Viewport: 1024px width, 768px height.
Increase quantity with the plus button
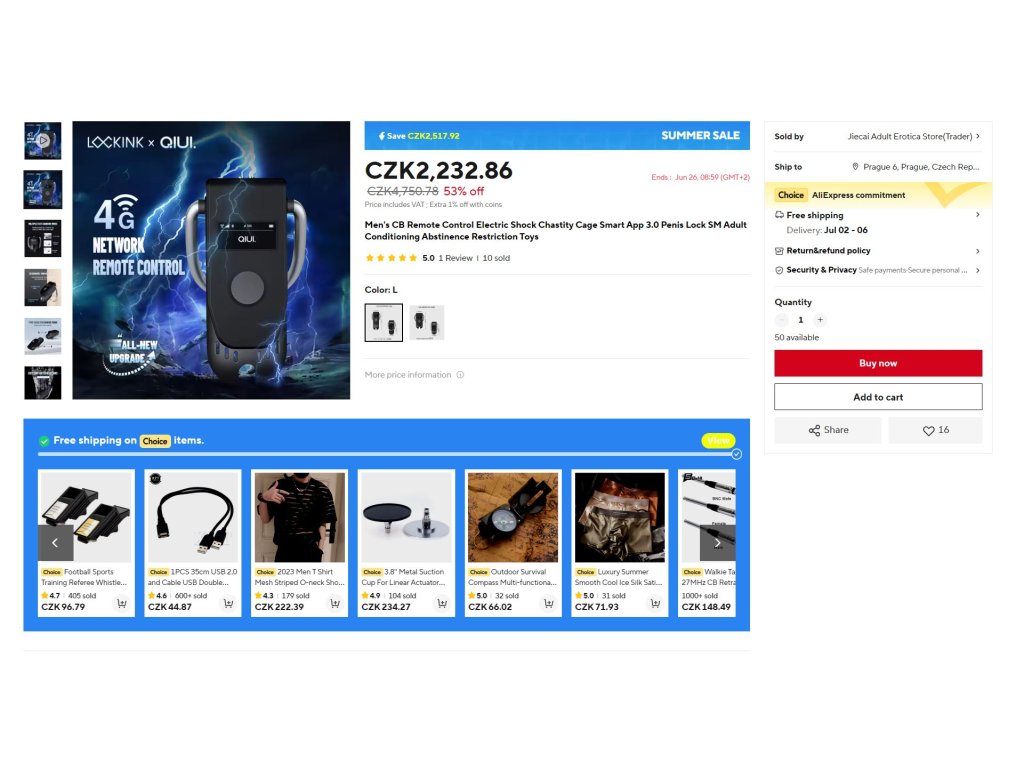coord(820,320)
